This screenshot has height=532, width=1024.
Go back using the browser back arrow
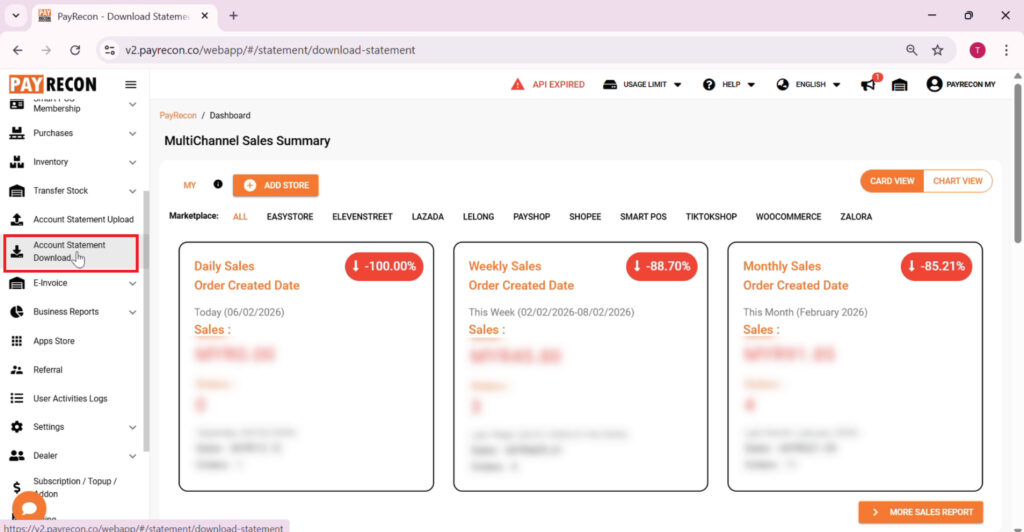click(x=18, y=50)
